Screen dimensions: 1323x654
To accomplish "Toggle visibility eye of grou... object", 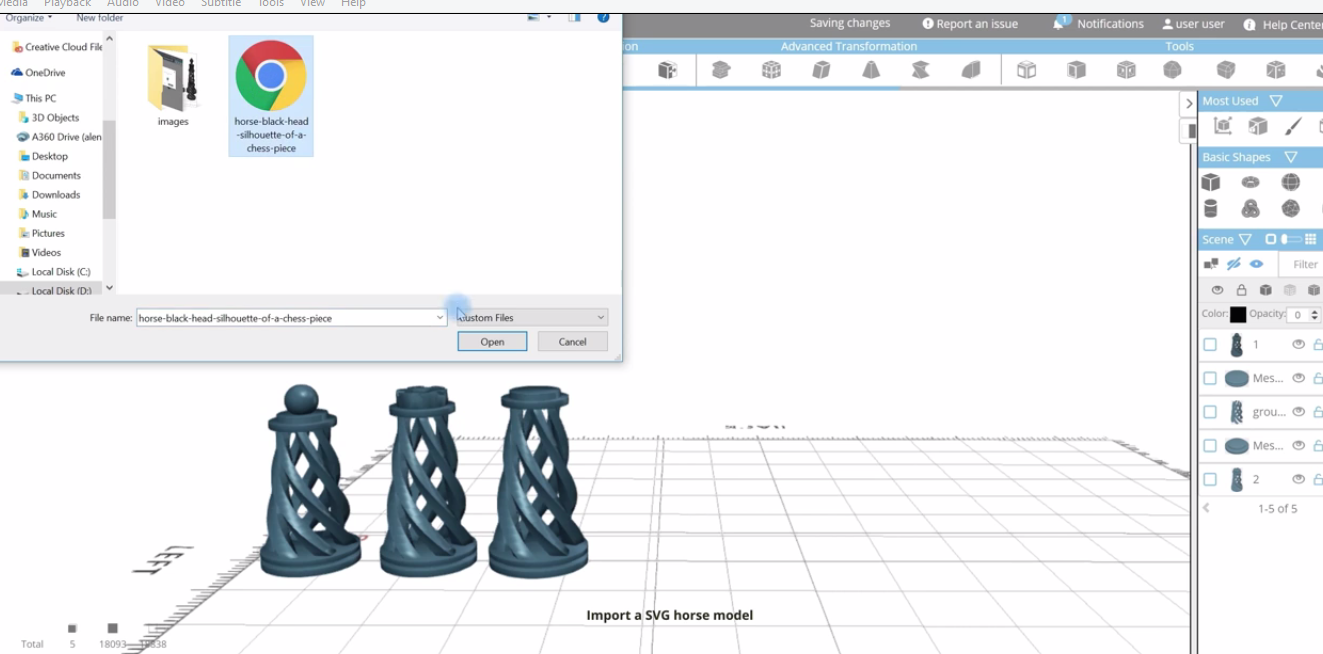I will point(1298,411).
